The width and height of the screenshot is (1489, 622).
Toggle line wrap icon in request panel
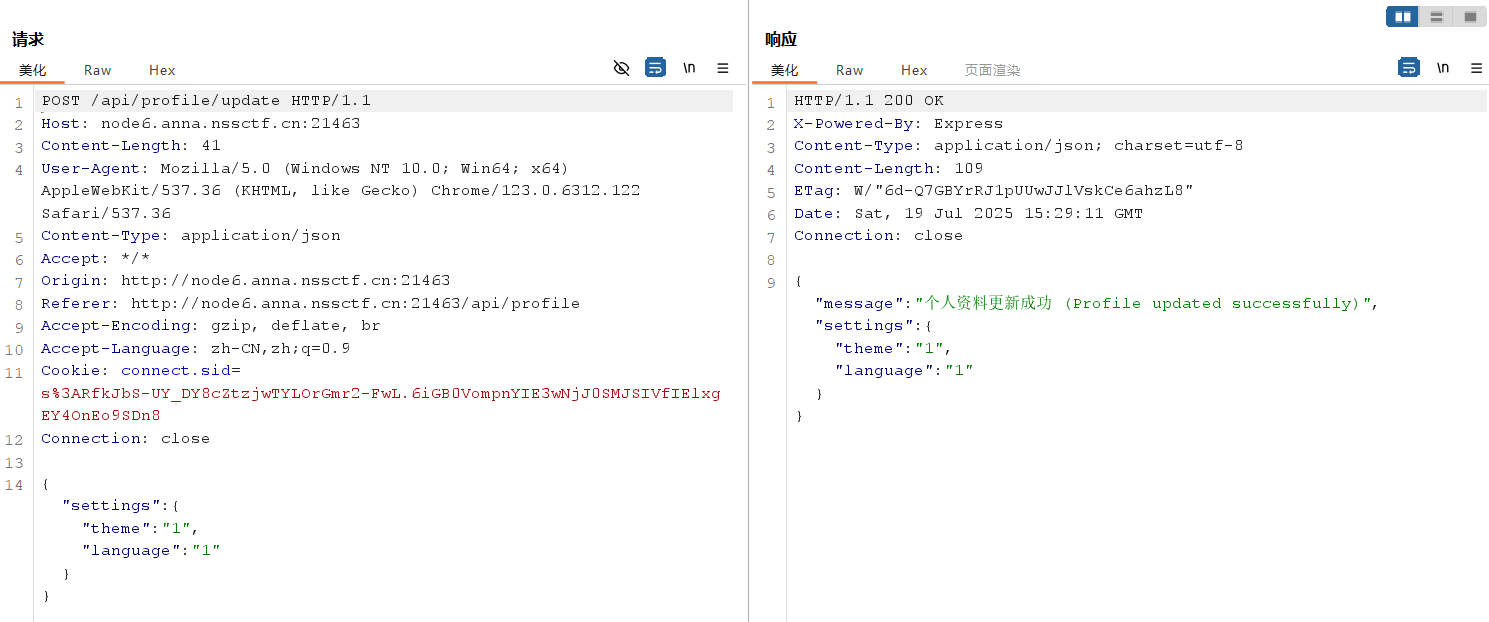point(655,68)
